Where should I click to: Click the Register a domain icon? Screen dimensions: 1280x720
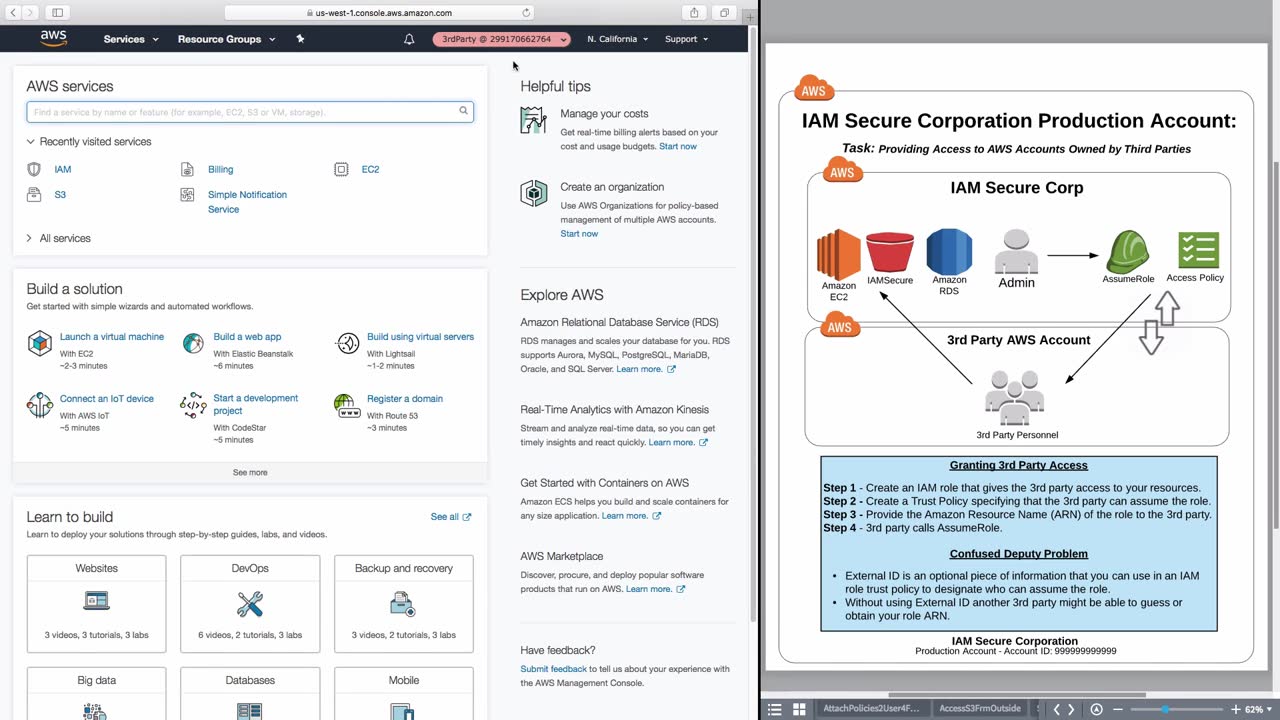point(347,405)
